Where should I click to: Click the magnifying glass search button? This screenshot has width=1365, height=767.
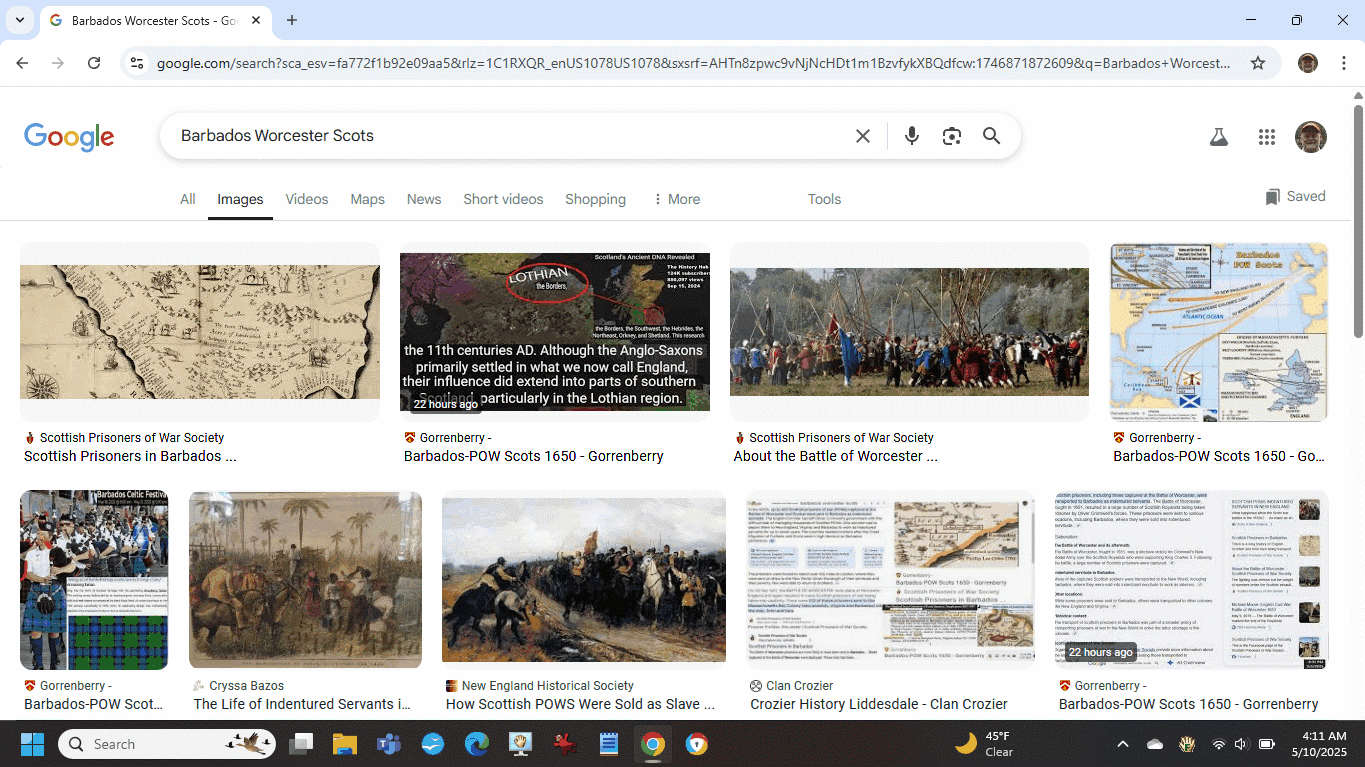click(x=991, y=136)
